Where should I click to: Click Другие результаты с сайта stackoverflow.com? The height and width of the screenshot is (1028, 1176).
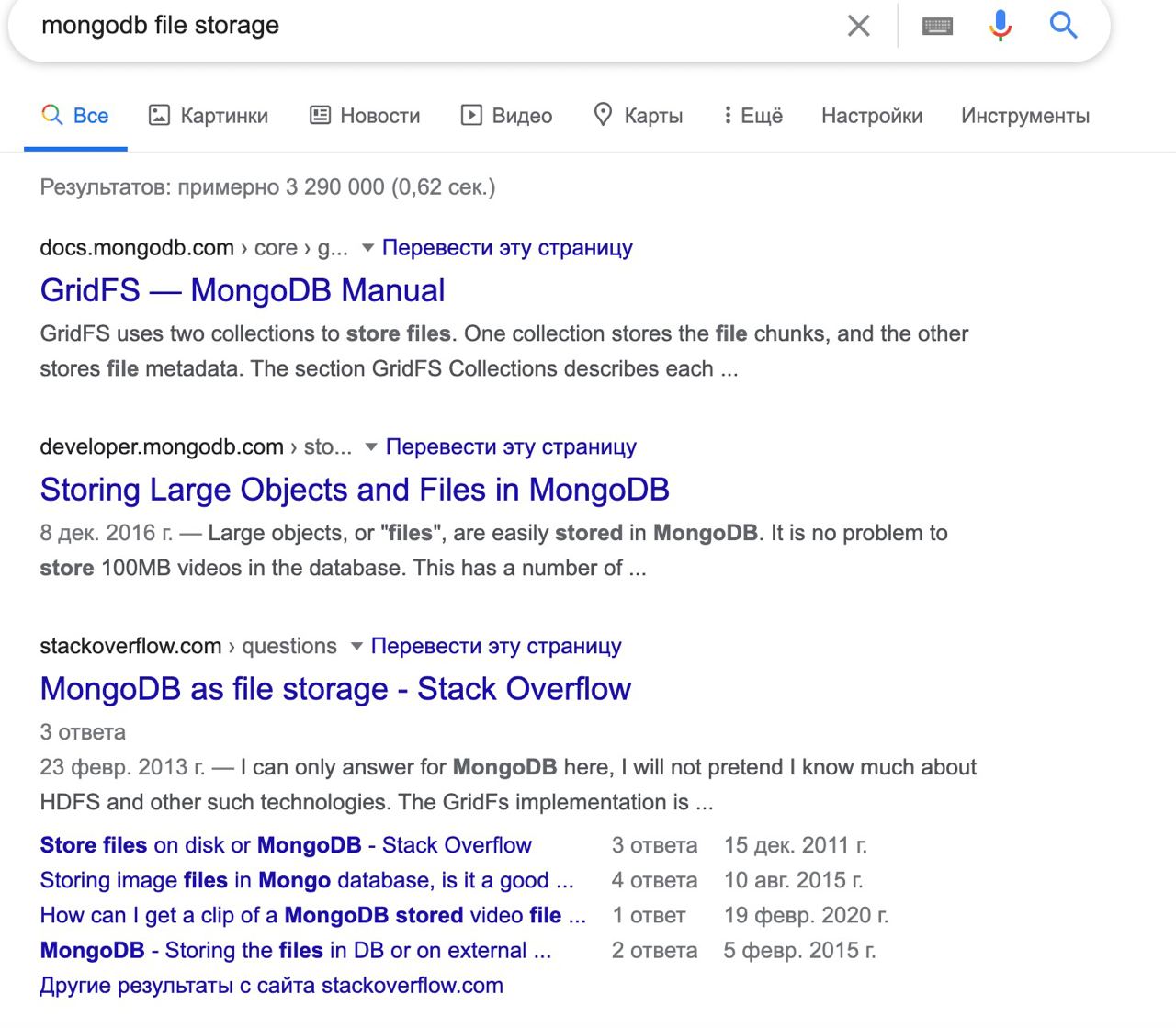pyautogui.click(x=271, y=987)
